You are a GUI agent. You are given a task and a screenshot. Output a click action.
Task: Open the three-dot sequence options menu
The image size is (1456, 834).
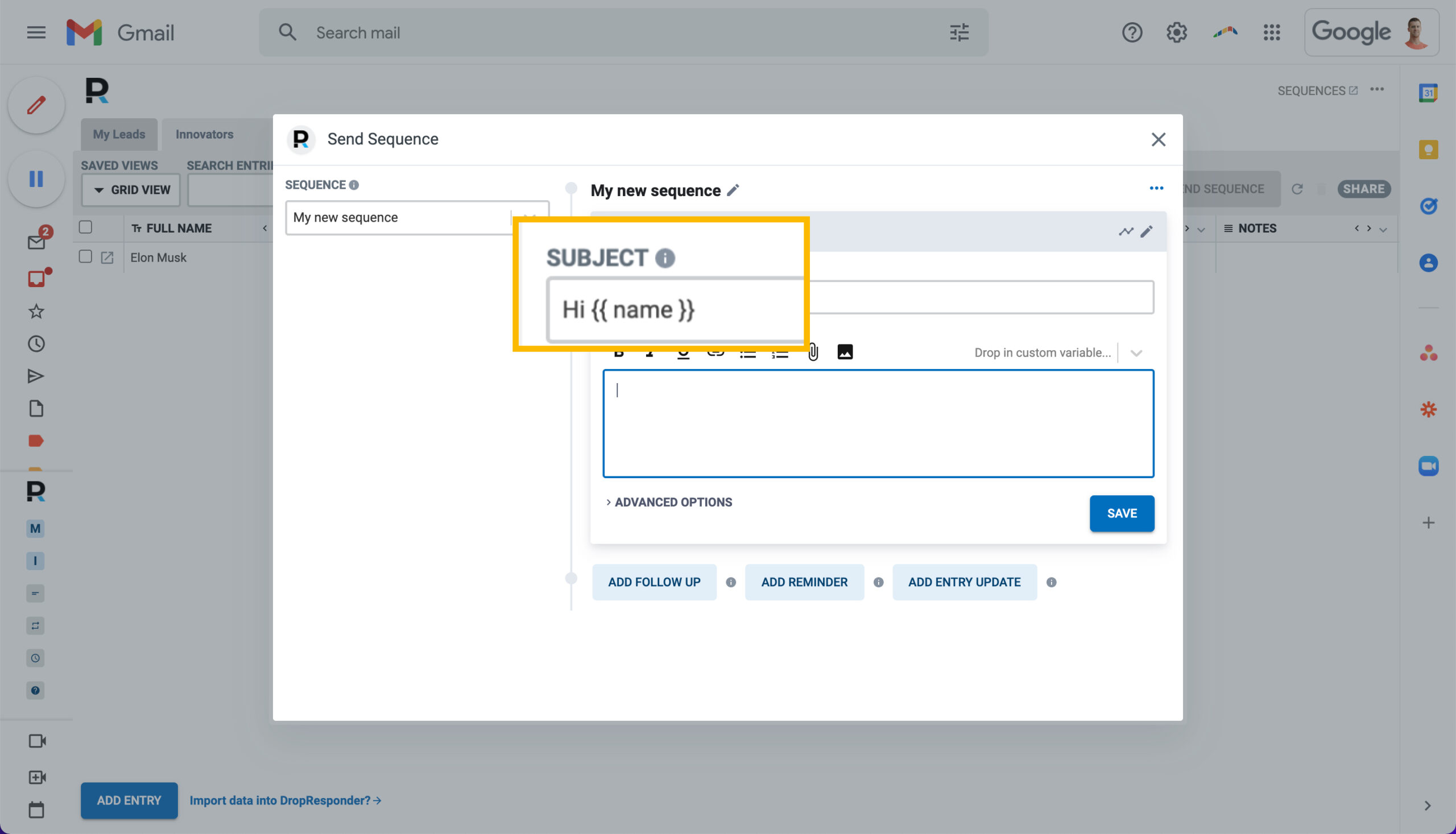coord(1156,188)
